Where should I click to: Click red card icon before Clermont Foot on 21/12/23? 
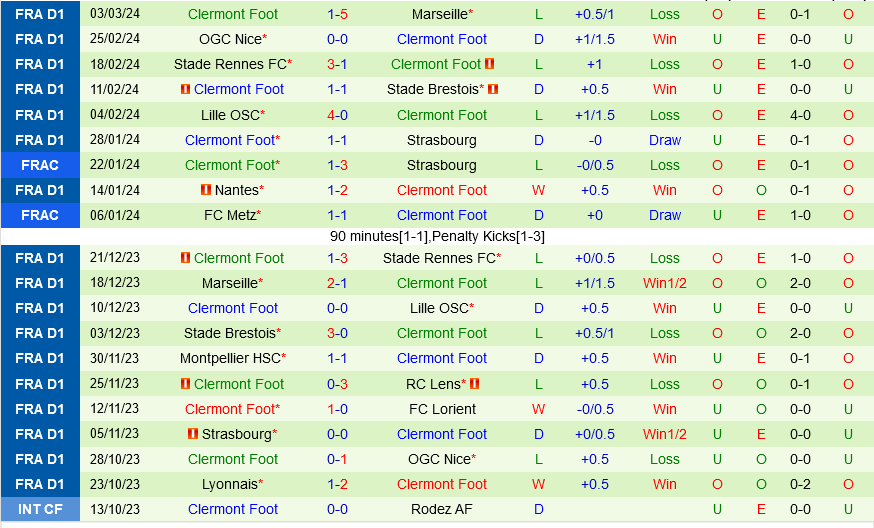tap(186, 258)
